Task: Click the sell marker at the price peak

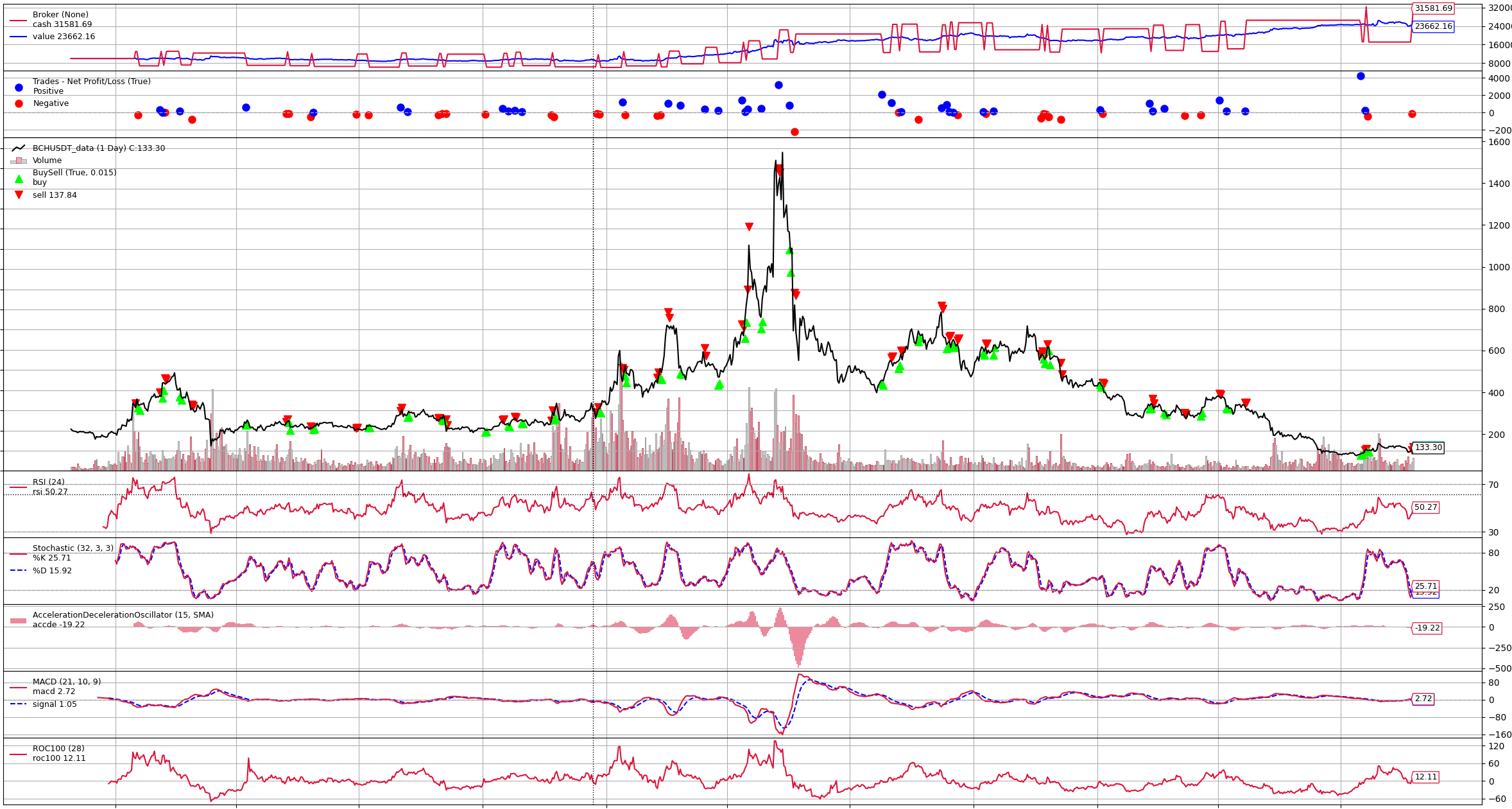Action: (779, 170)
